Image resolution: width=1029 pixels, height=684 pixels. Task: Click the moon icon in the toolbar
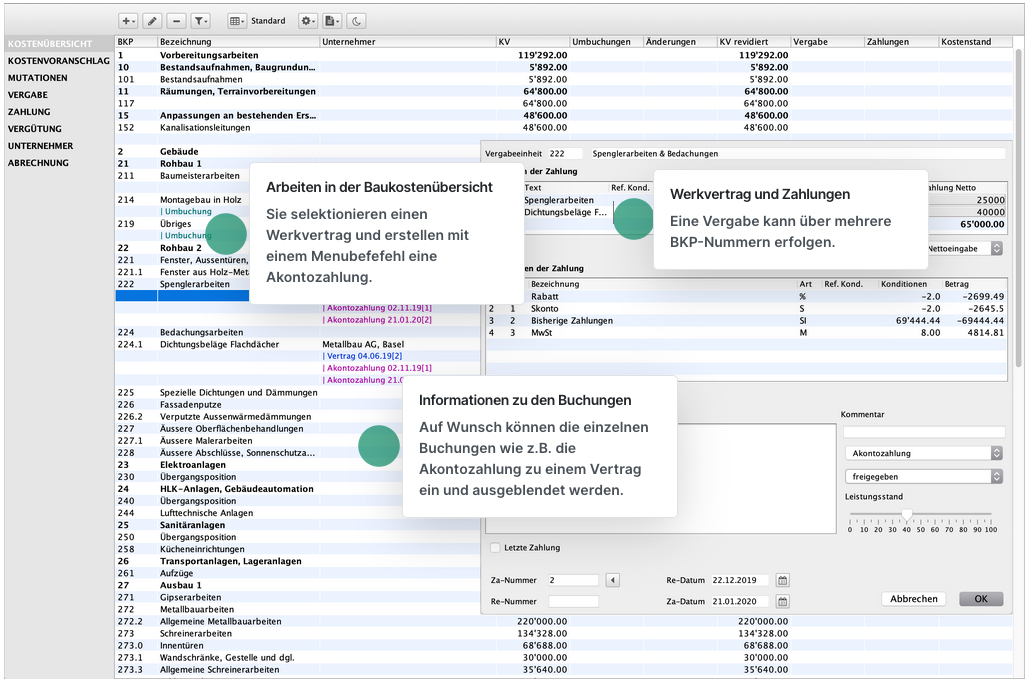356,21
